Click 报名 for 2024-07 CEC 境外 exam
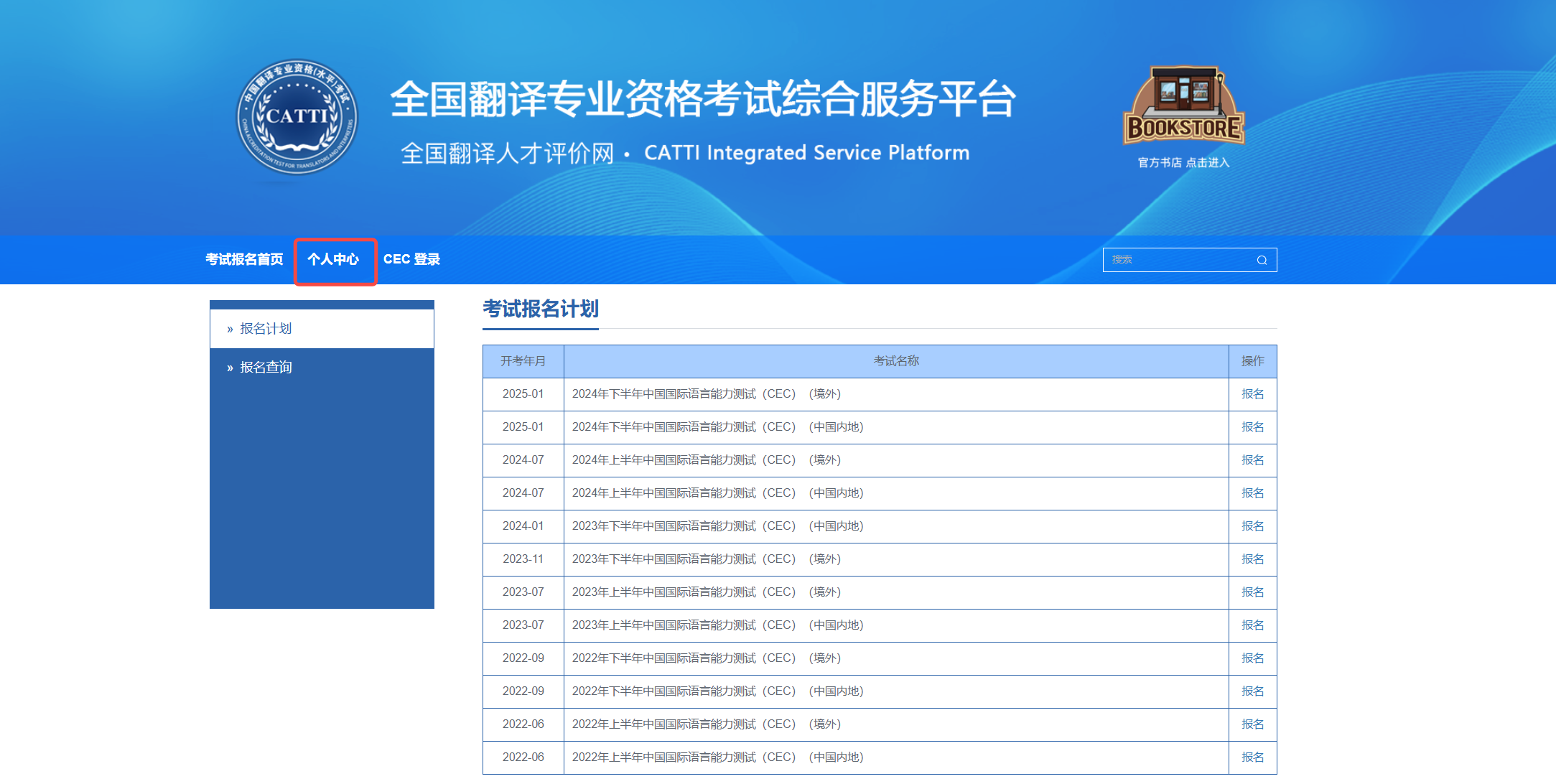Image resolution: width=1556 pixels, height=784 pixels. point(1253,460)
